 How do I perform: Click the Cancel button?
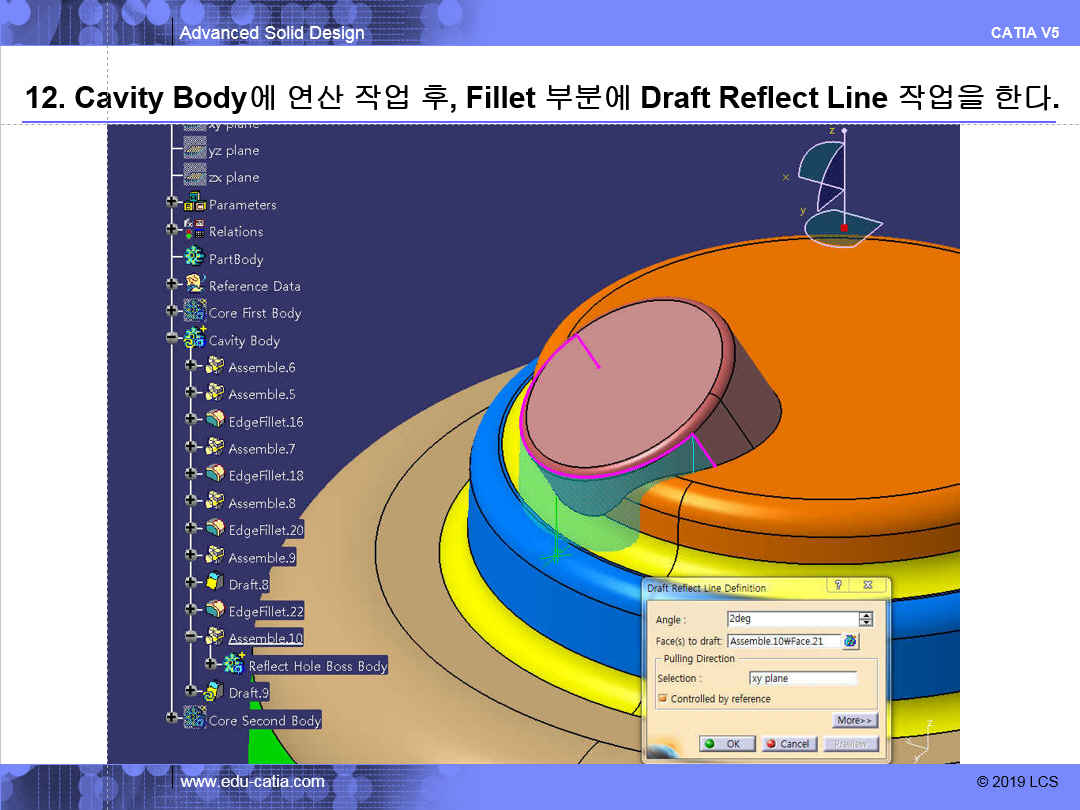(788, 744)
